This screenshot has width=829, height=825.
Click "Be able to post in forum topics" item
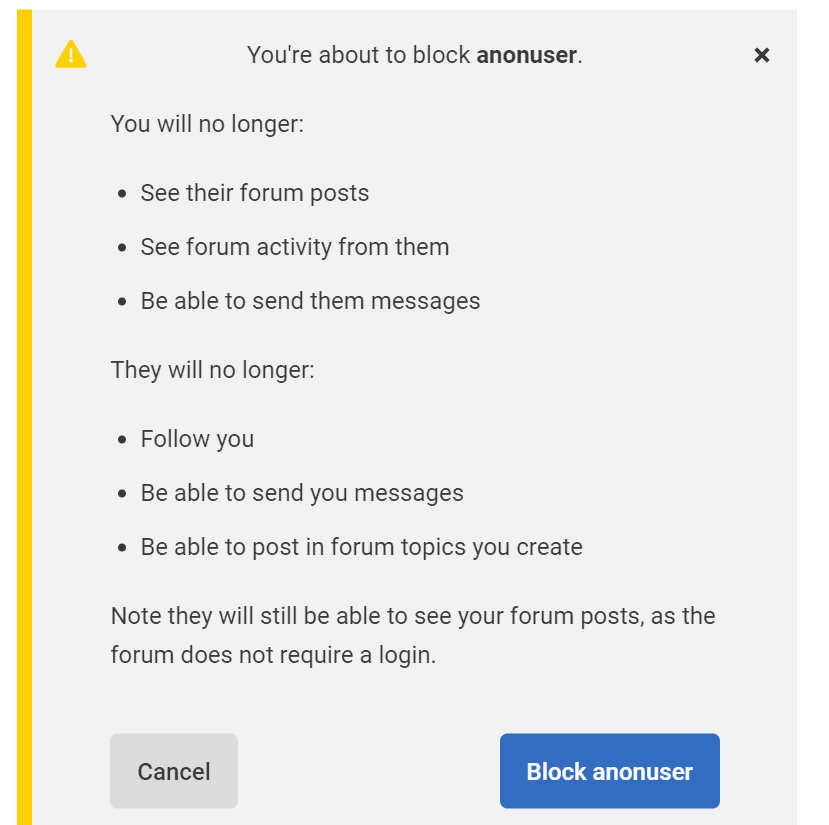tap(361, 547)
